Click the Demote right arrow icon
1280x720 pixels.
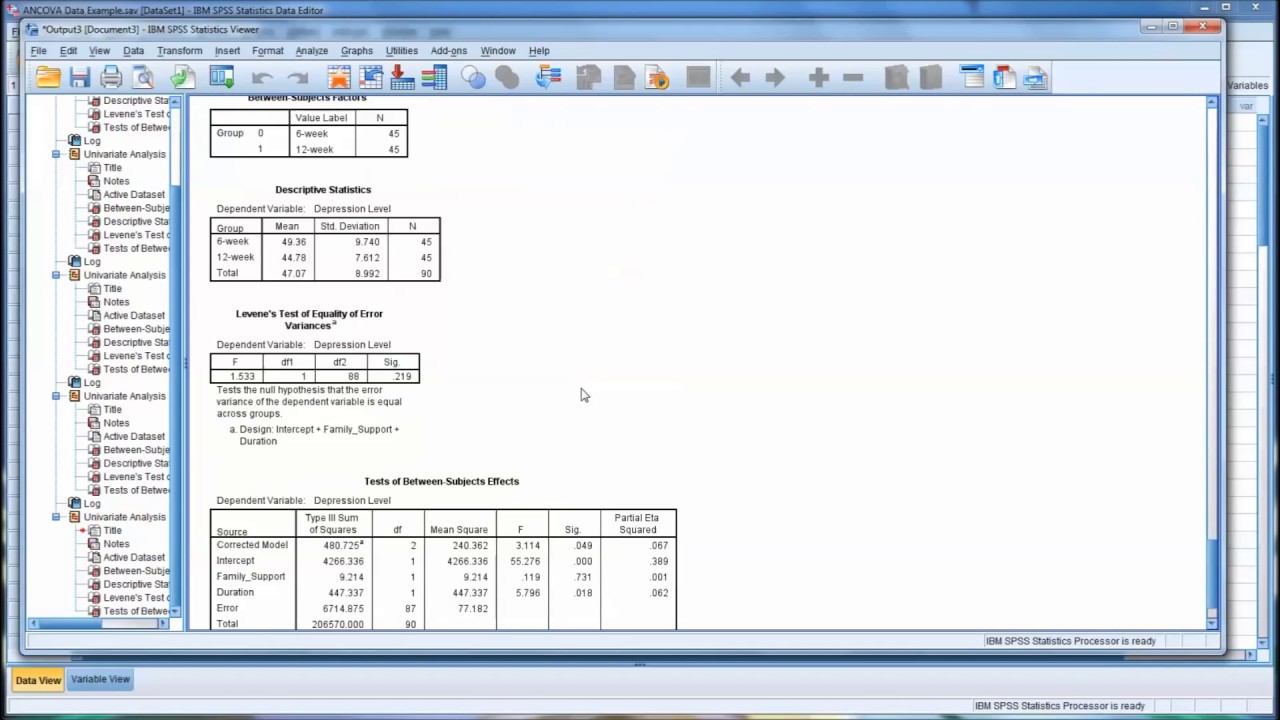(775, 78)
